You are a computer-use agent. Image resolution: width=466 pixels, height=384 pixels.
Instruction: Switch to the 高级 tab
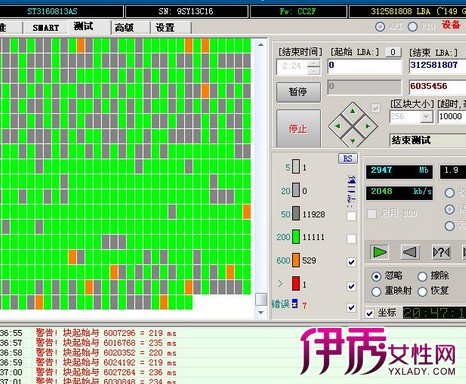pyautogui.click(x=124, y=28)
